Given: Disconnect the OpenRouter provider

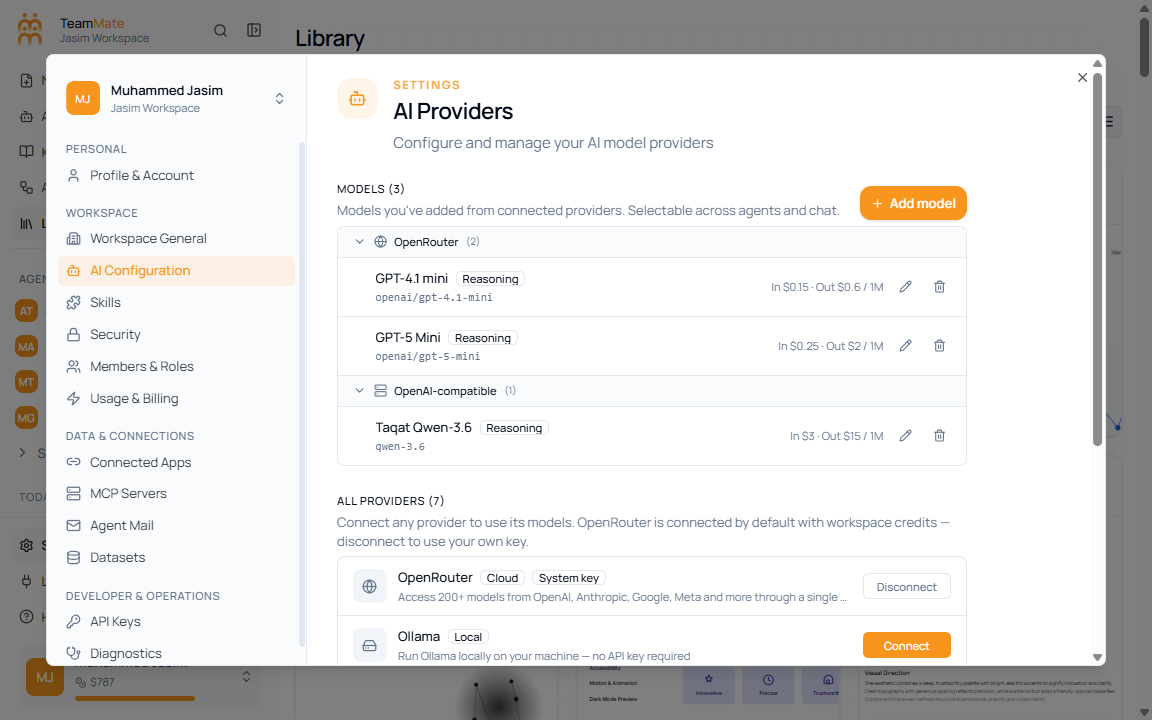Looking at the screenshot, I should point(907,586).
